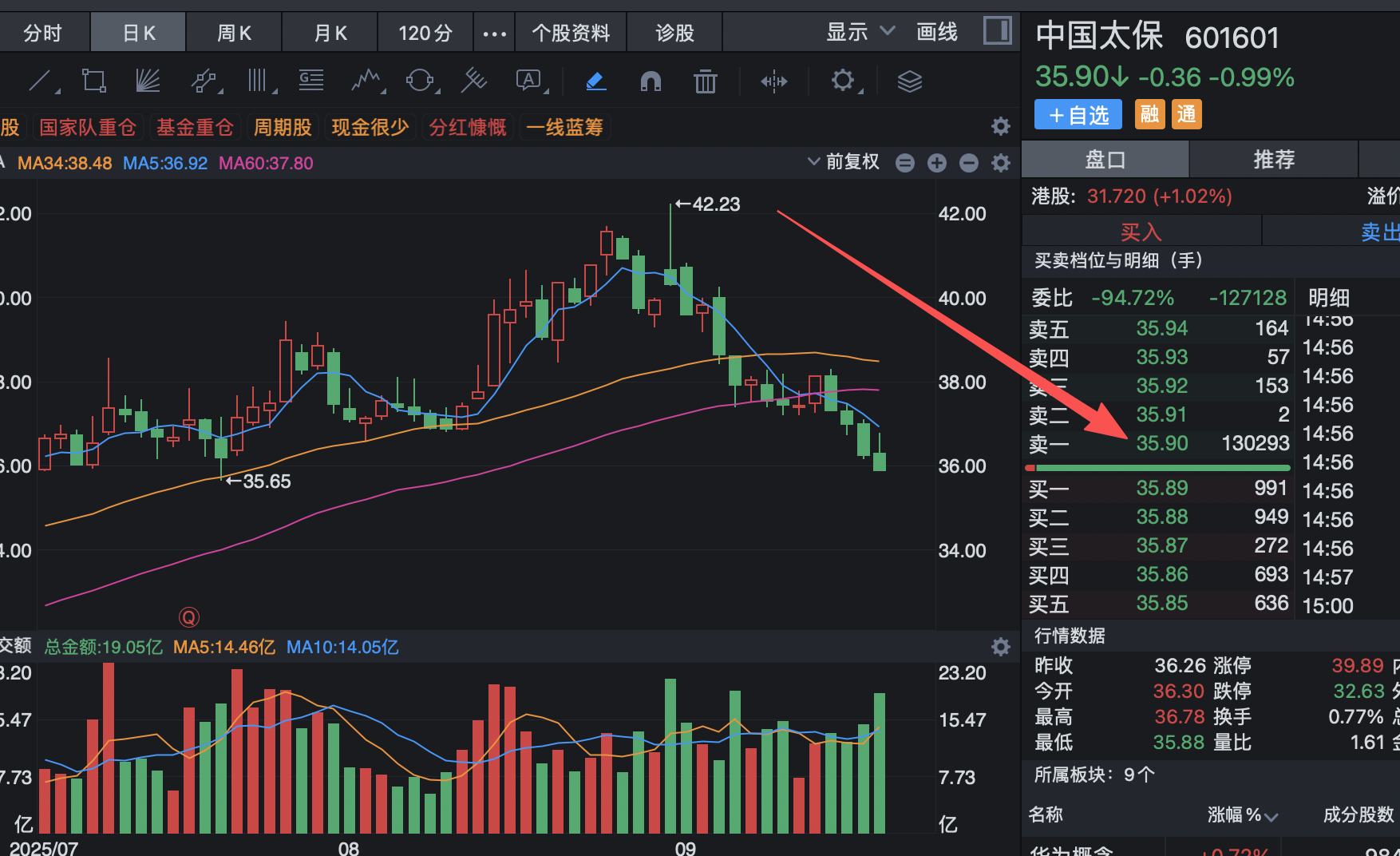Viewport: 1400px width, 856px height.
Task: Expand more periods via the ellipsis button
Action: click(x=495, y=33)
